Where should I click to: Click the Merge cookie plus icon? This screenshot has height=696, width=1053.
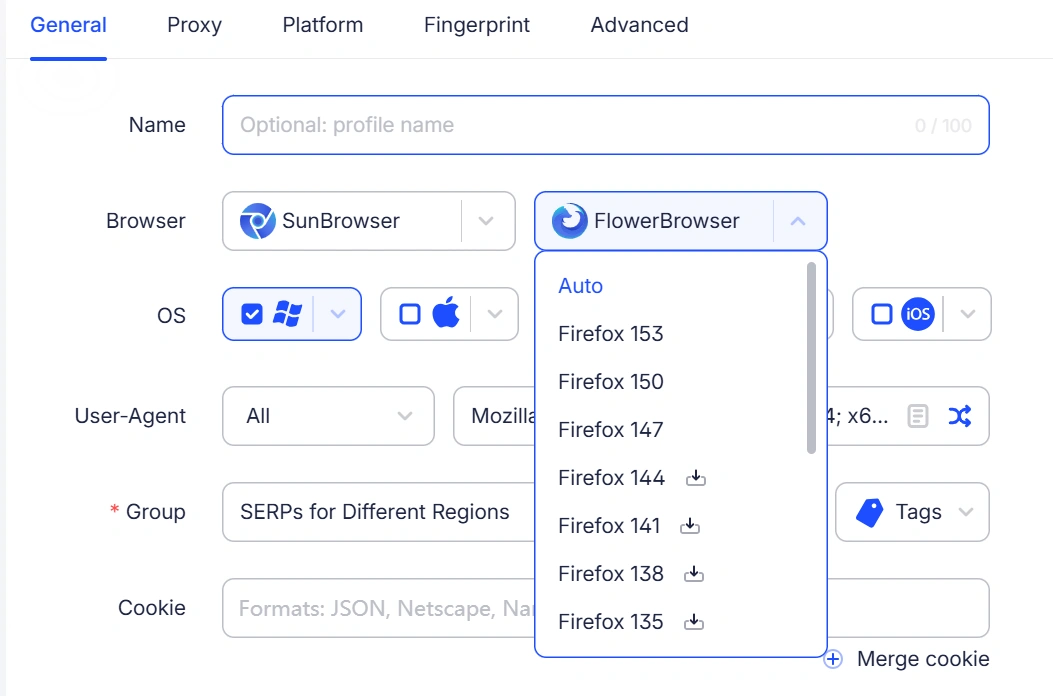point(833,659)
